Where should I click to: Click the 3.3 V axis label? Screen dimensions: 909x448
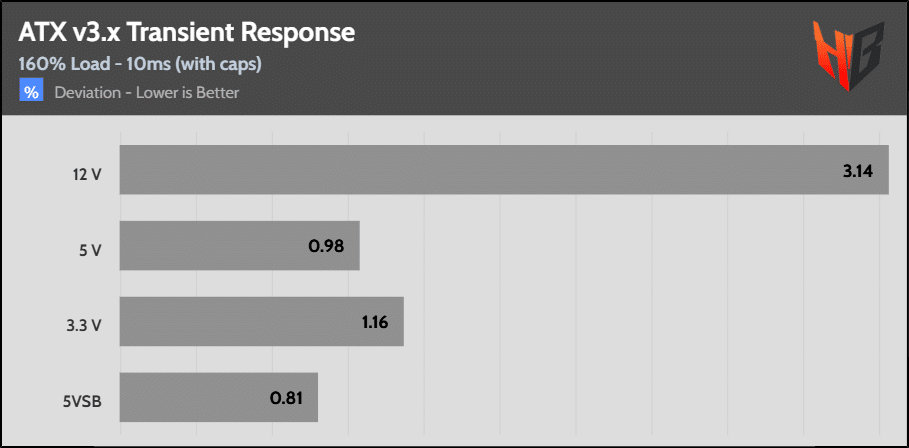pos(87,322)
